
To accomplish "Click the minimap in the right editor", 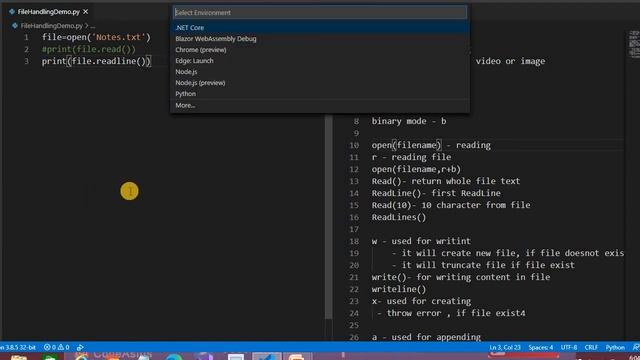I will click(634, 44).
